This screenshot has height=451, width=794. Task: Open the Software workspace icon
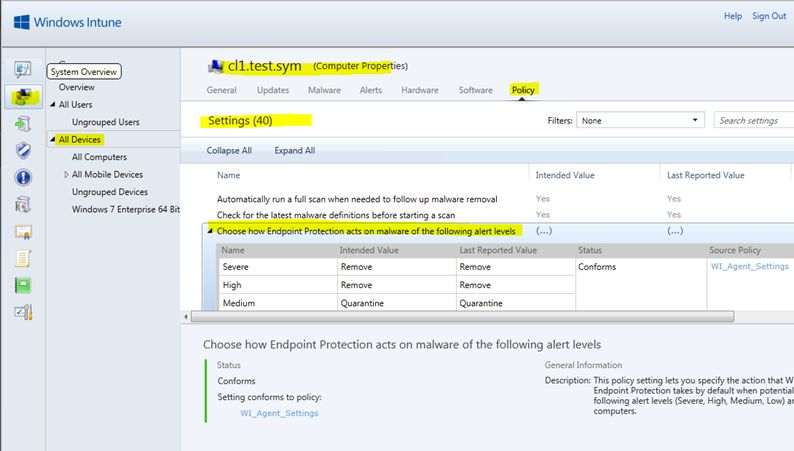[23, 204]
